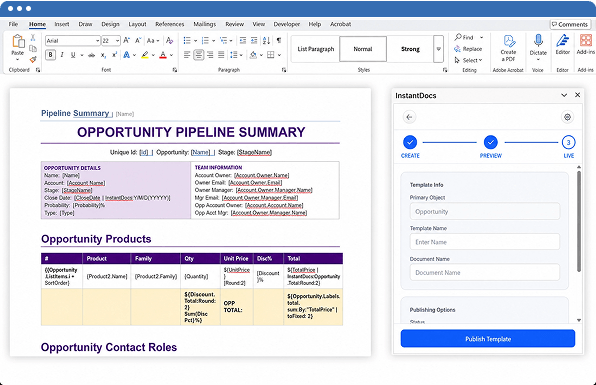
Task: Apply the List Paragraph style
Action: pos(315,49)
